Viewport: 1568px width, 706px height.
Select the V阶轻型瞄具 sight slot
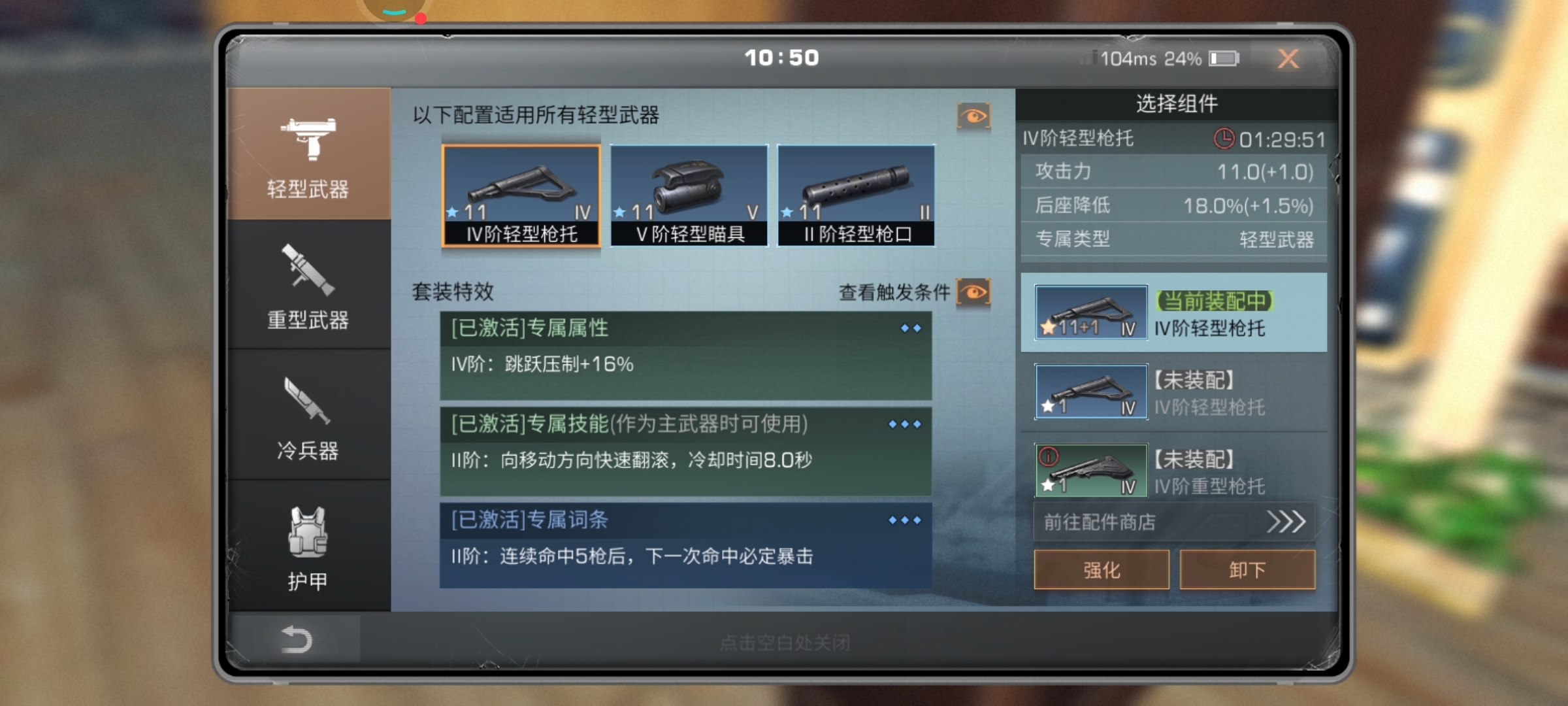689,195
